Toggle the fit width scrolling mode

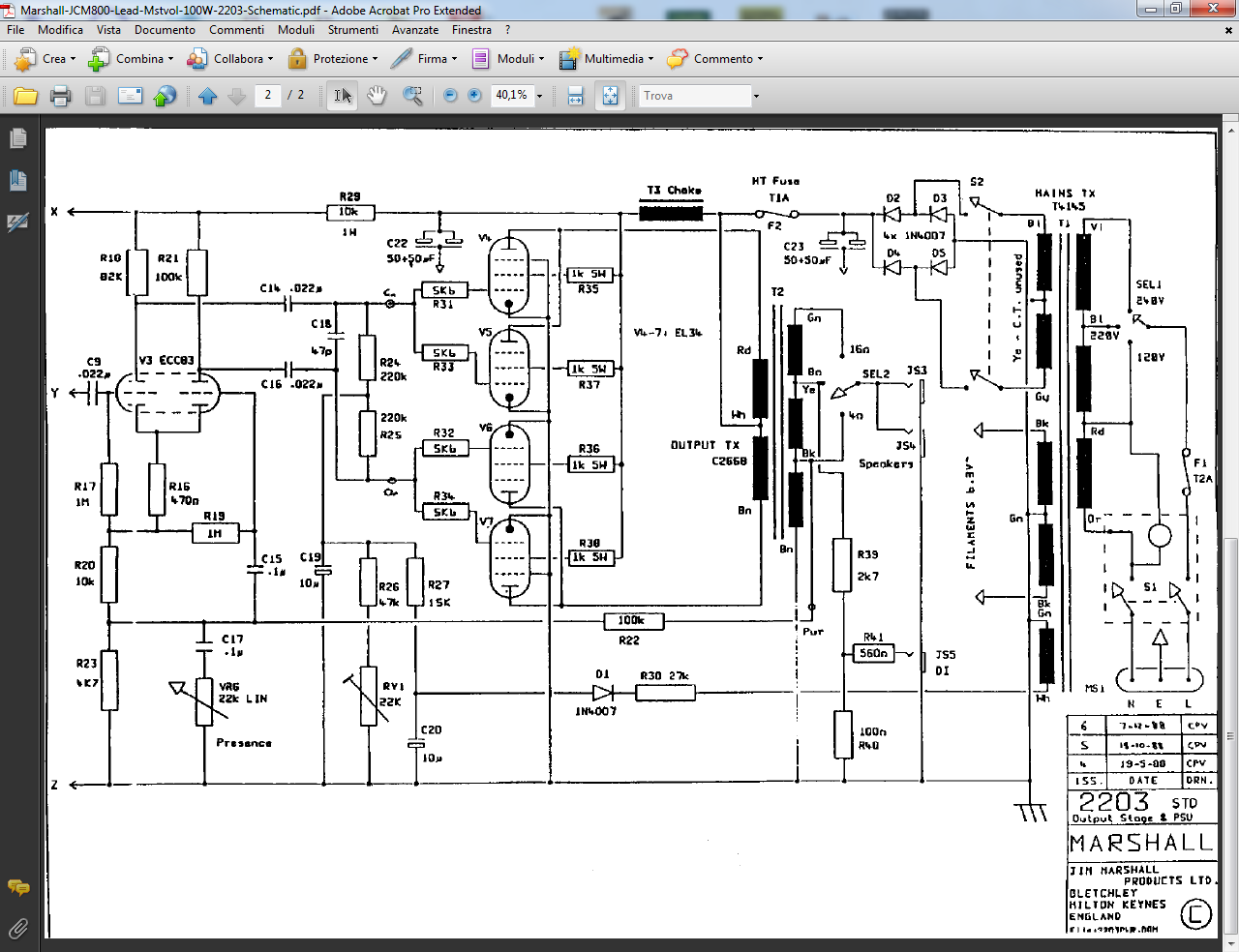pos(575,96)
